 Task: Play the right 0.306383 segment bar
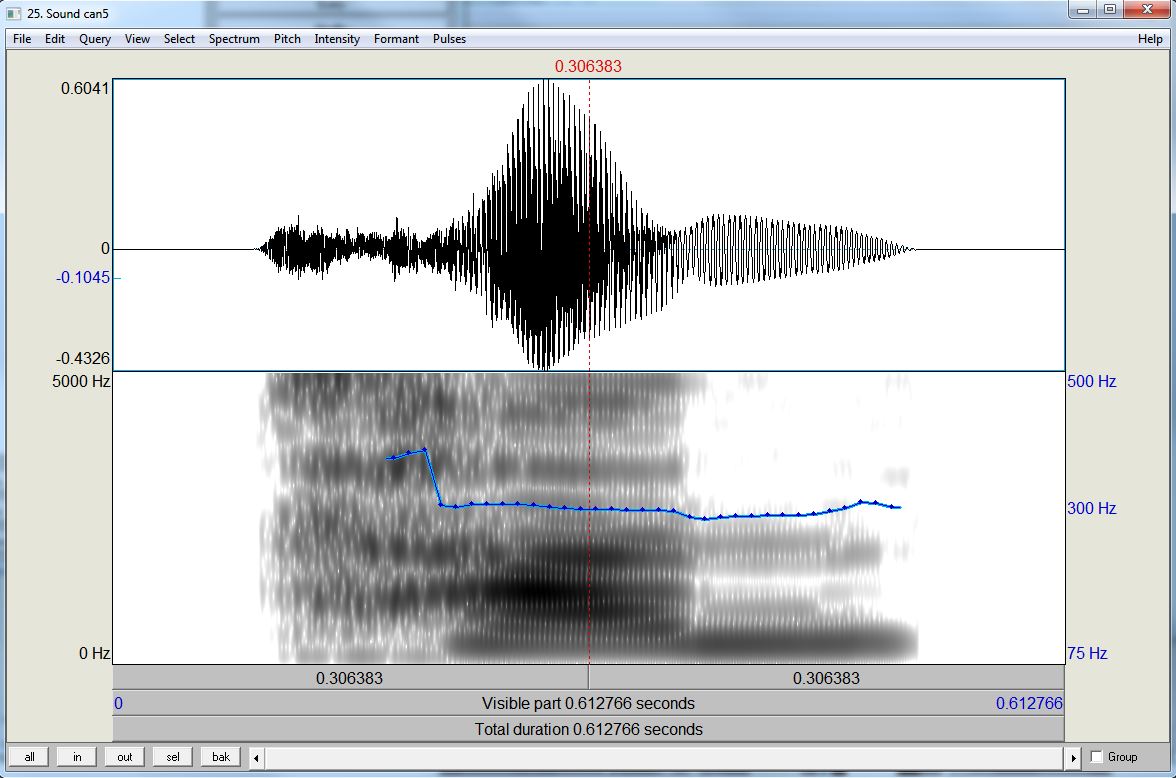coord(826,678)
